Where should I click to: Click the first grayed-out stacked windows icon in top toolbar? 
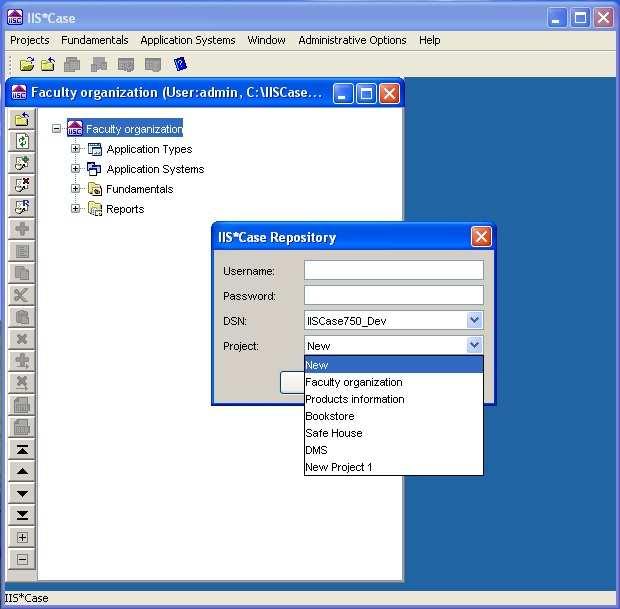(x=72, y=64)
